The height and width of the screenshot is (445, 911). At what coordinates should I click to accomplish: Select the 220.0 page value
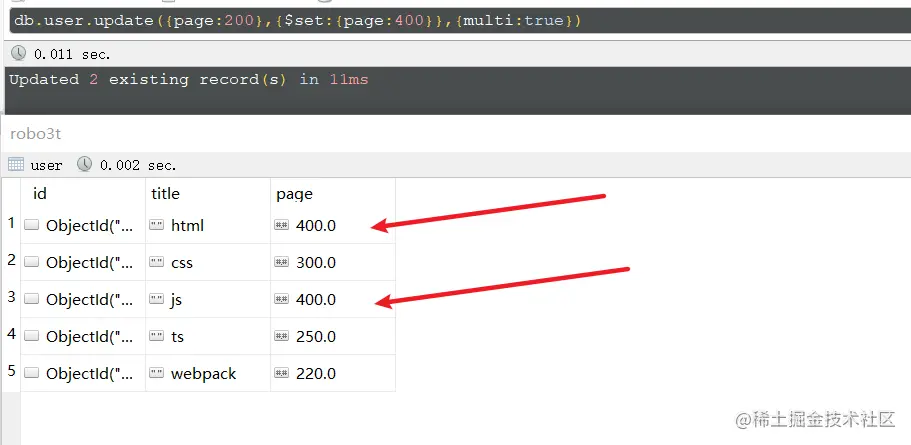[x=315, y=373]
